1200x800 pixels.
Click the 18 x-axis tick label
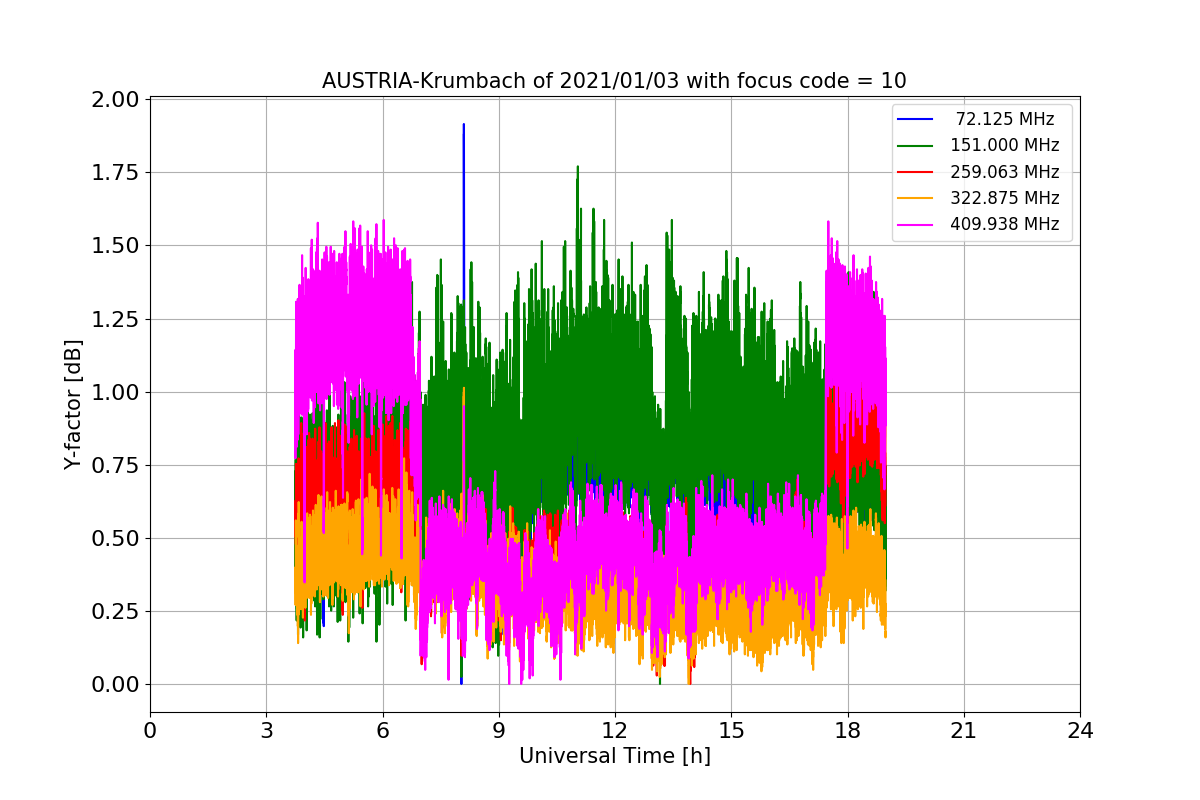pos(847,731)
